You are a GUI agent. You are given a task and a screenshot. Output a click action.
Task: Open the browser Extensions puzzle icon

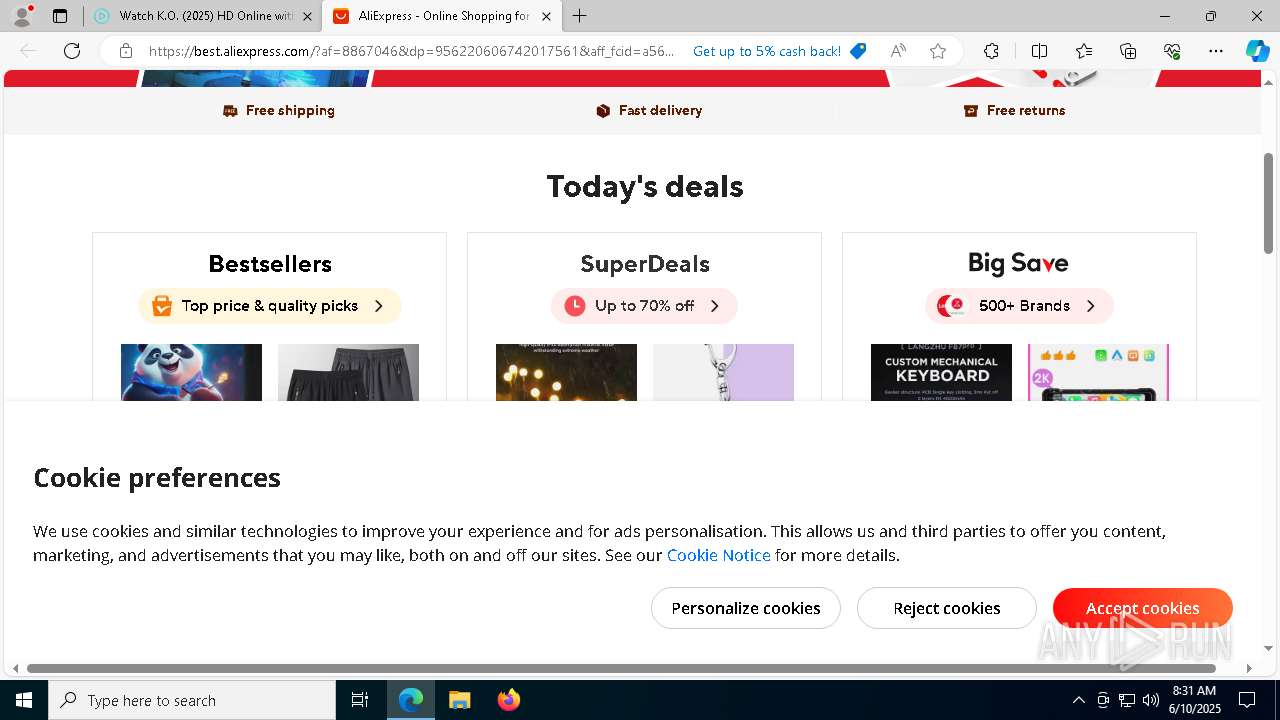click(x=991, y=51)
